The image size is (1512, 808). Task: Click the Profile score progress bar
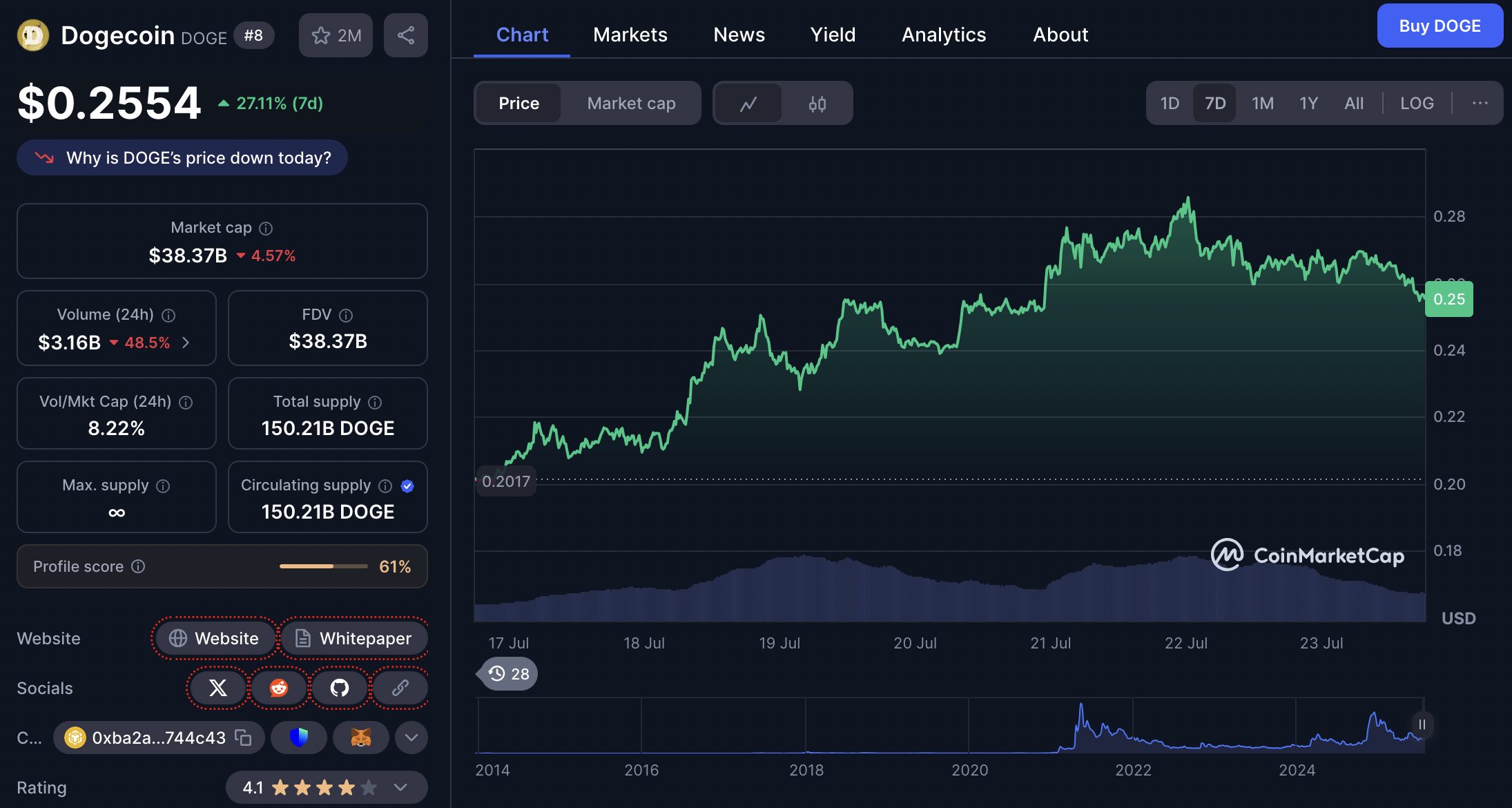pos(324,566)
